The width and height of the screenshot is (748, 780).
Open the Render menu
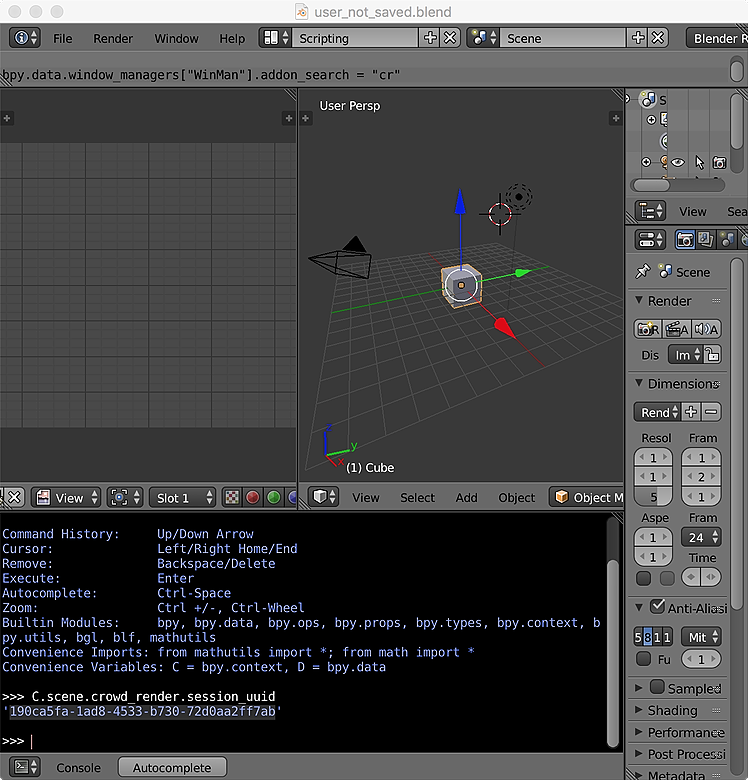tap(113, 38)
